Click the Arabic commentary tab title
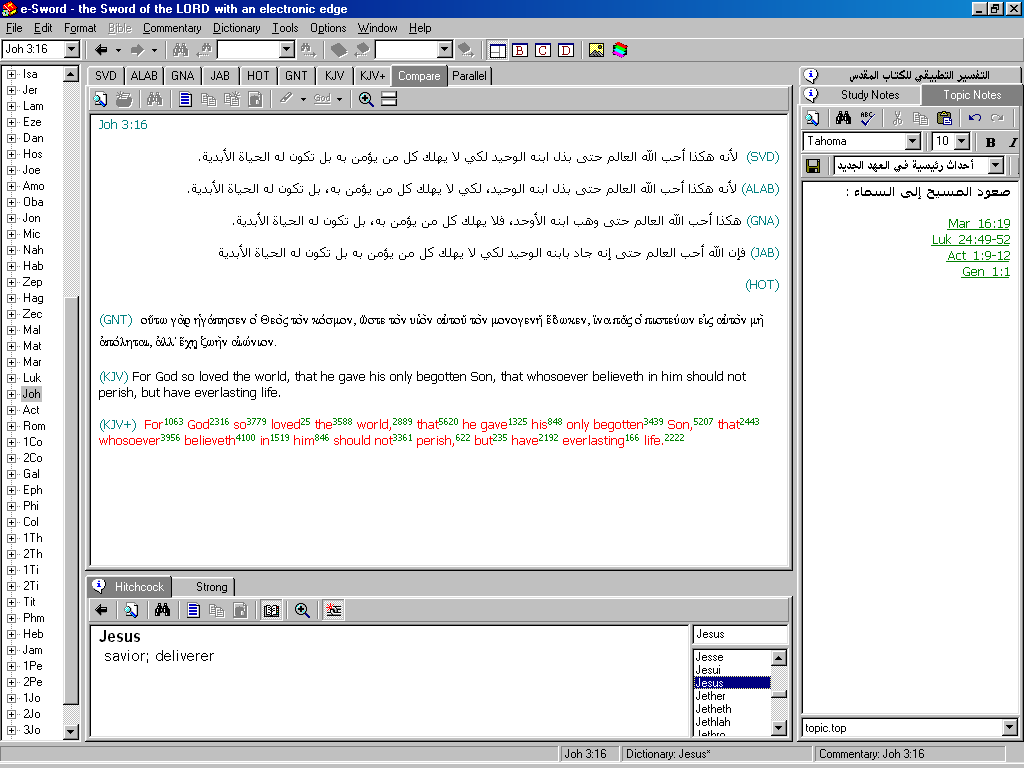The image size is (1024, 768). 920,76
